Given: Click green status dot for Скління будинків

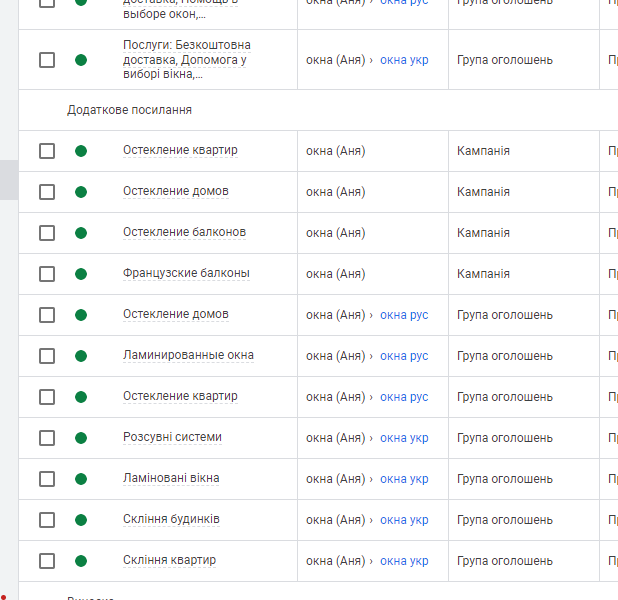Looking at the screenshot, I should 81,520.
